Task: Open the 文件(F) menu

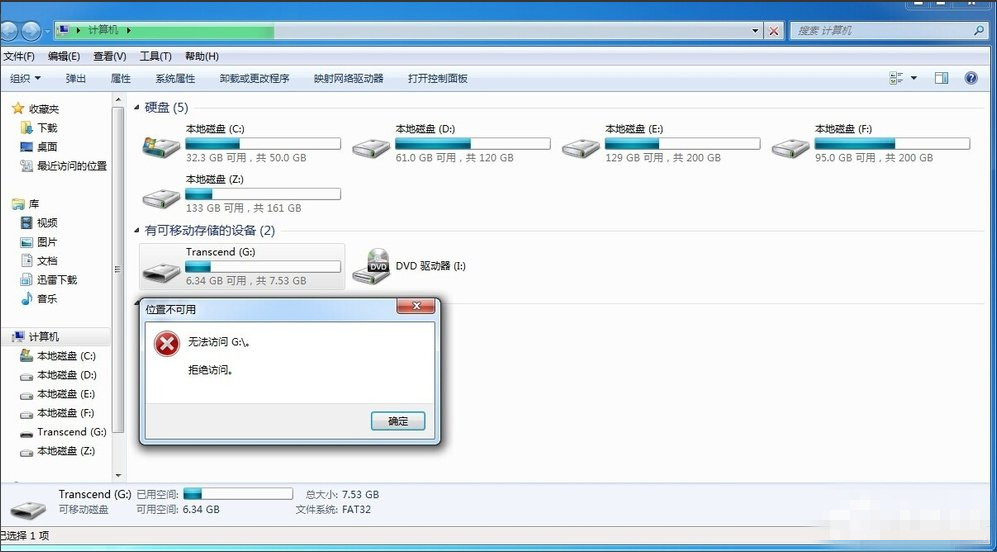Action: click(19, 56)
